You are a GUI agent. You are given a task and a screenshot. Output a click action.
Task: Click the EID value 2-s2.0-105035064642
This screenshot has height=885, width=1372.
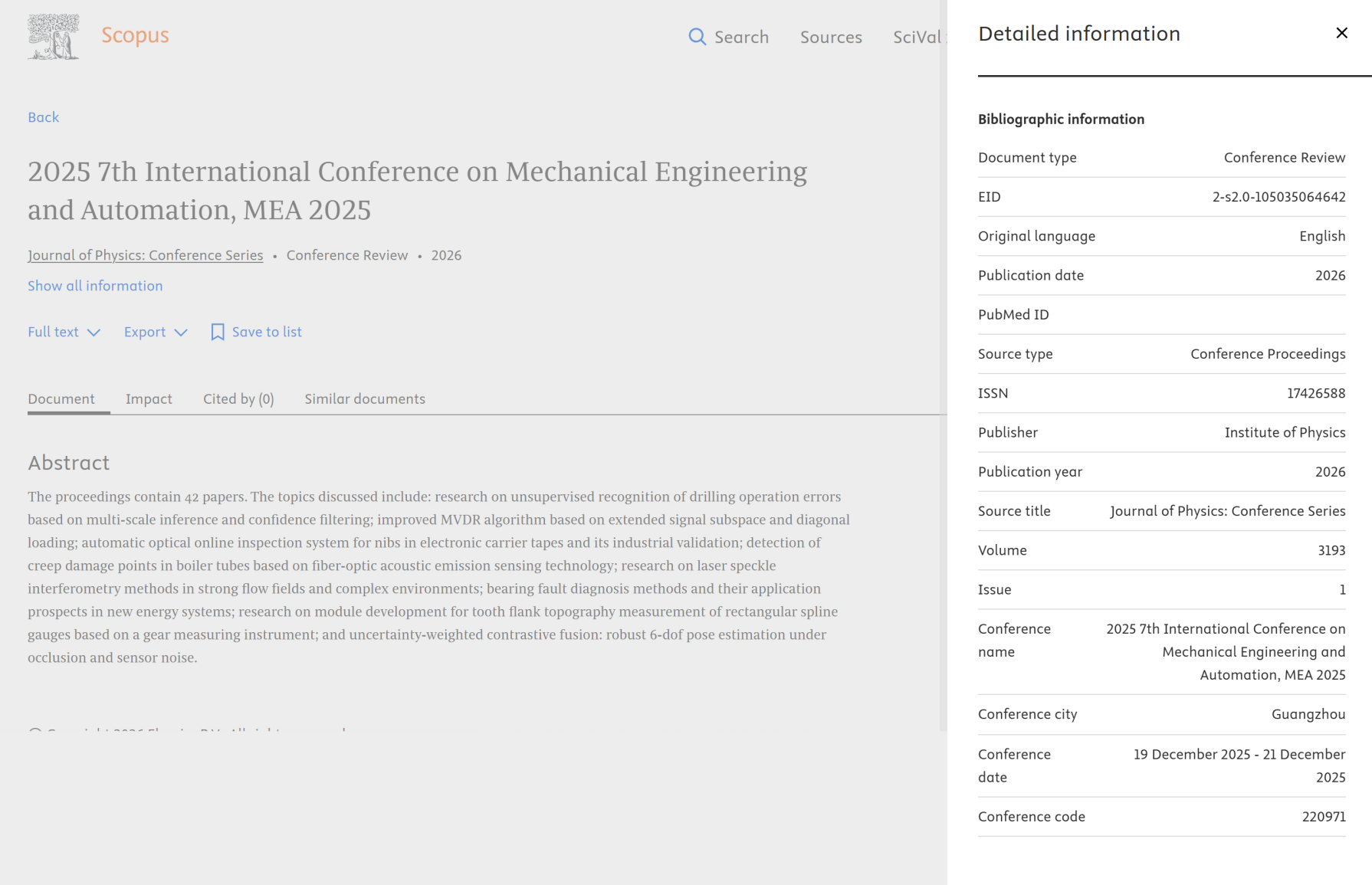(1278, 197)
